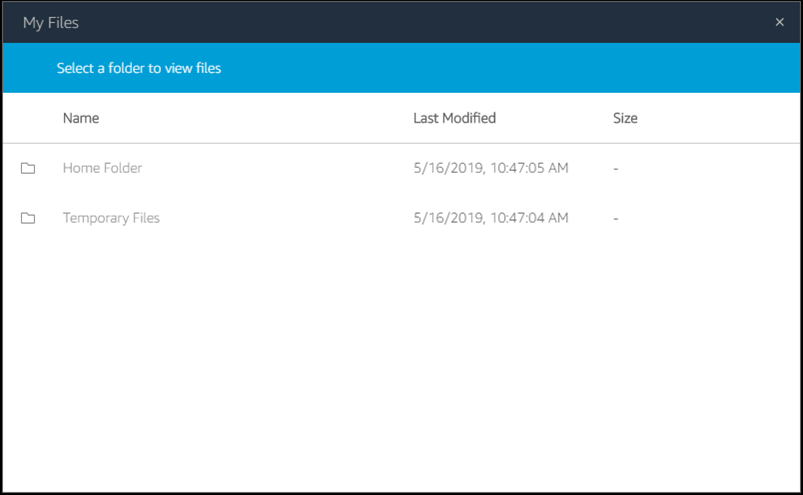Click the empty middle of the dark title bar
The height and width of the screenshot is (495, 803).
[400, 22]
